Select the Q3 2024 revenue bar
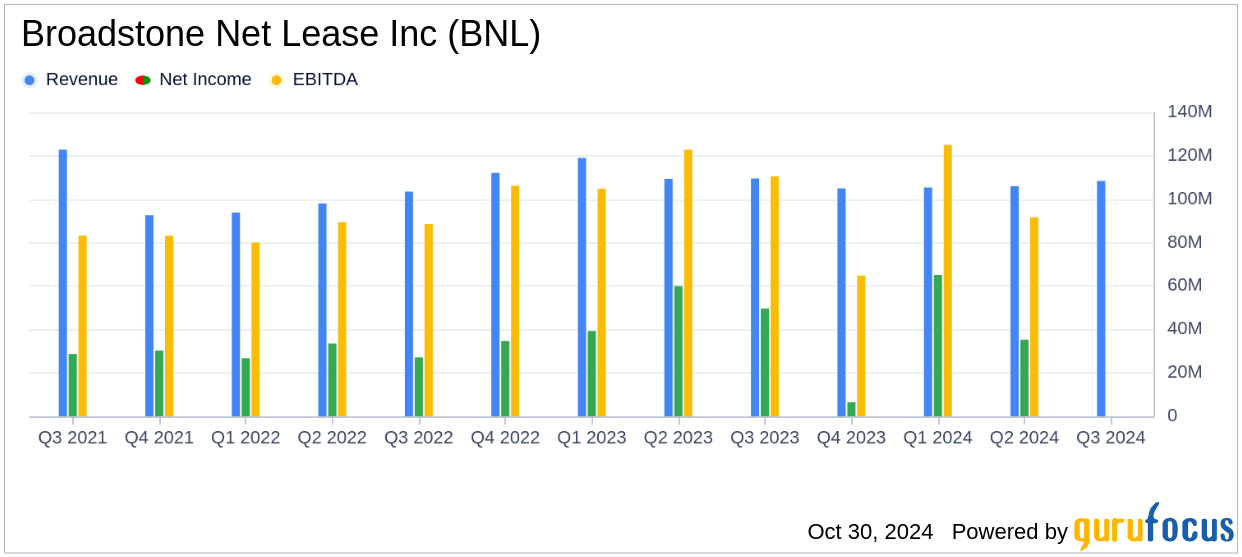 pyautogui.click(x=1101, y=299)
